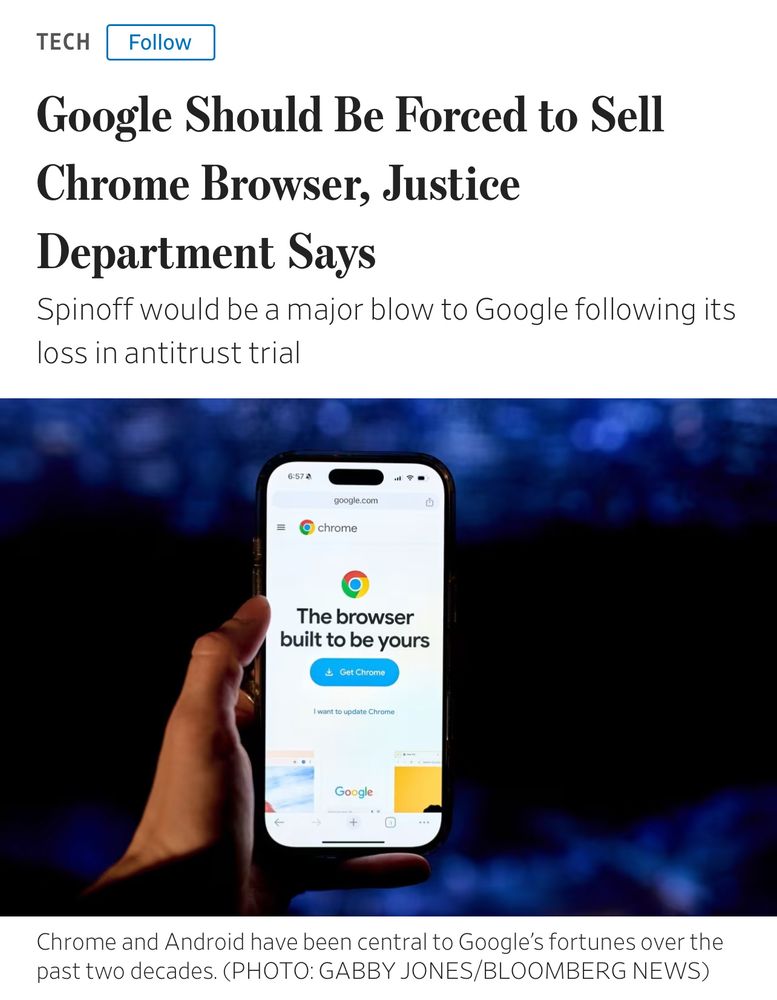Tap the back arrow in phone browser toolbar

pos(279,823)
